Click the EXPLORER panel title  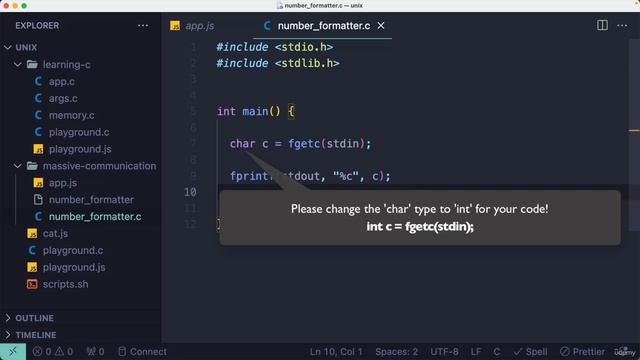tap(37, 25)
